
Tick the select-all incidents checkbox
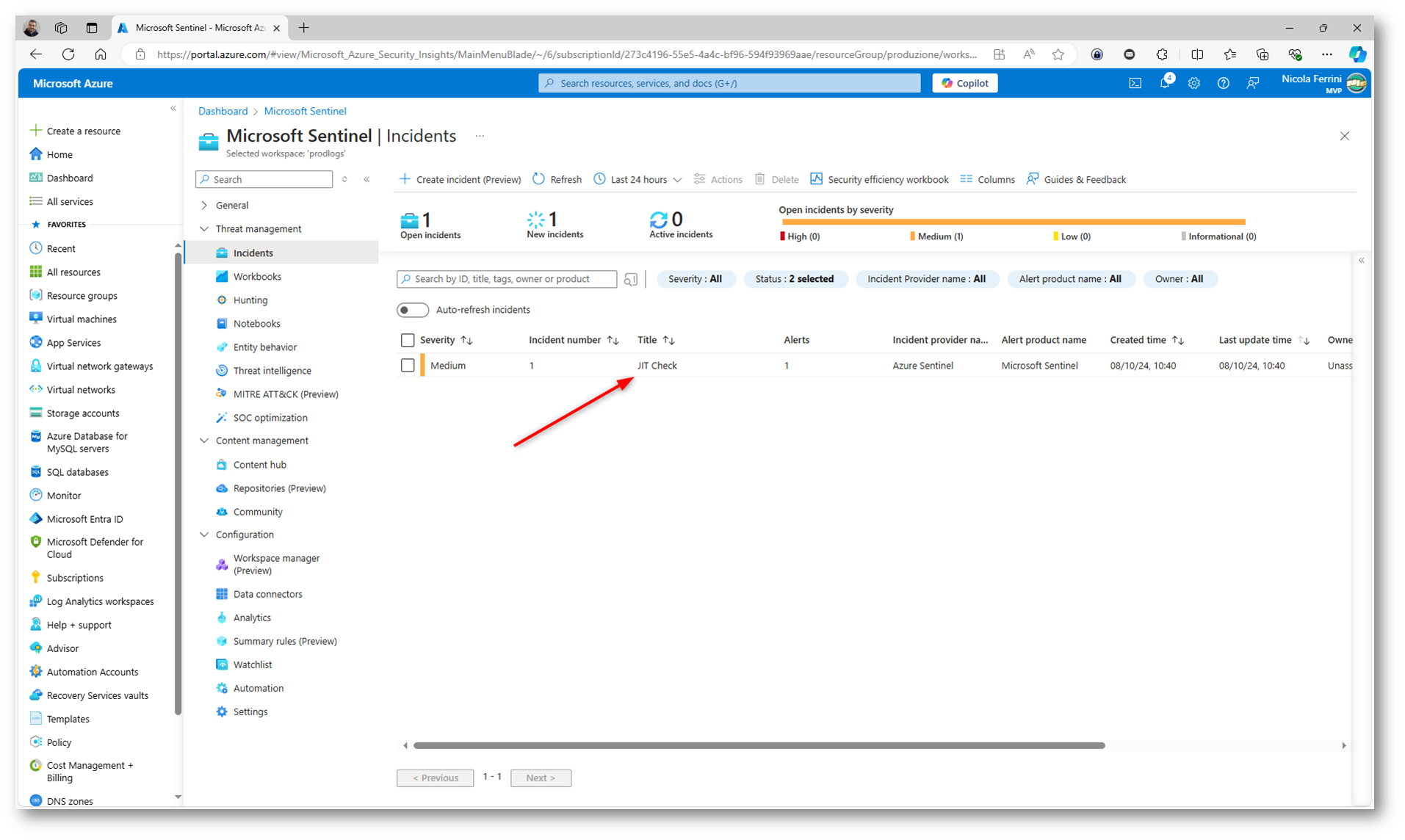tap(408, 340)
